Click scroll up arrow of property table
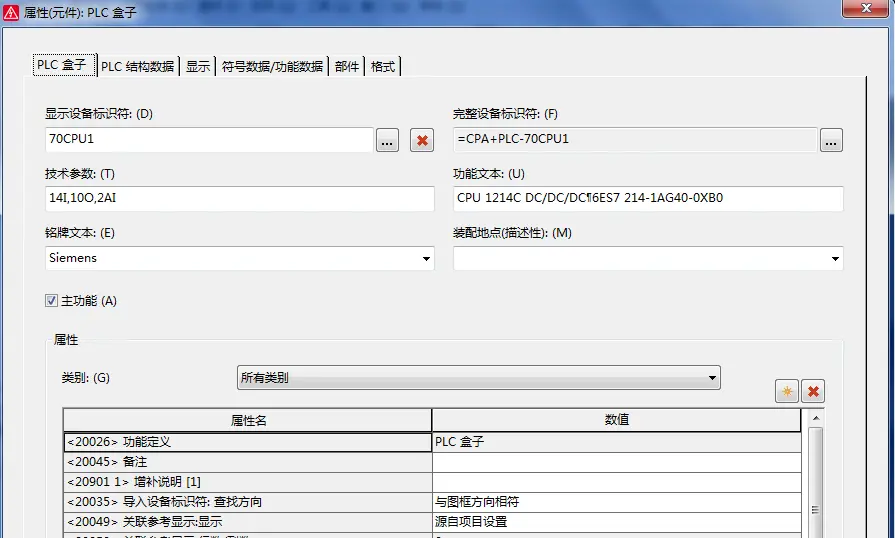 point(816,418)
